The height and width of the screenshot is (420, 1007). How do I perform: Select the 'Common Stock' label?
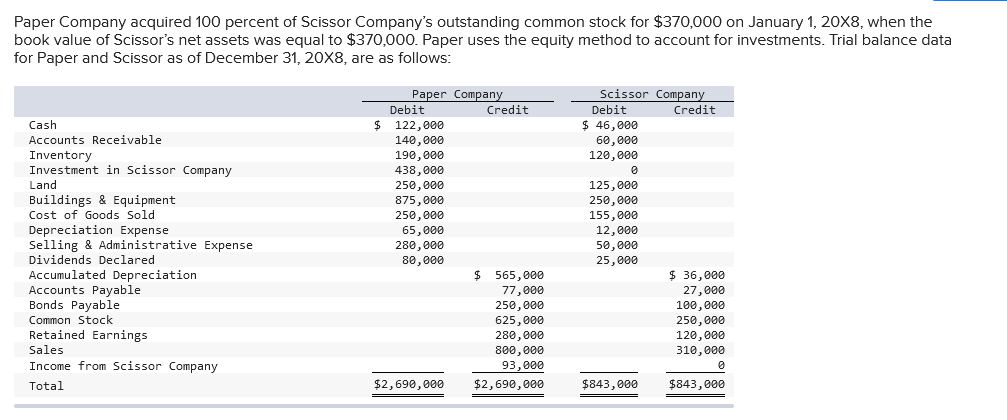(71, 320)
